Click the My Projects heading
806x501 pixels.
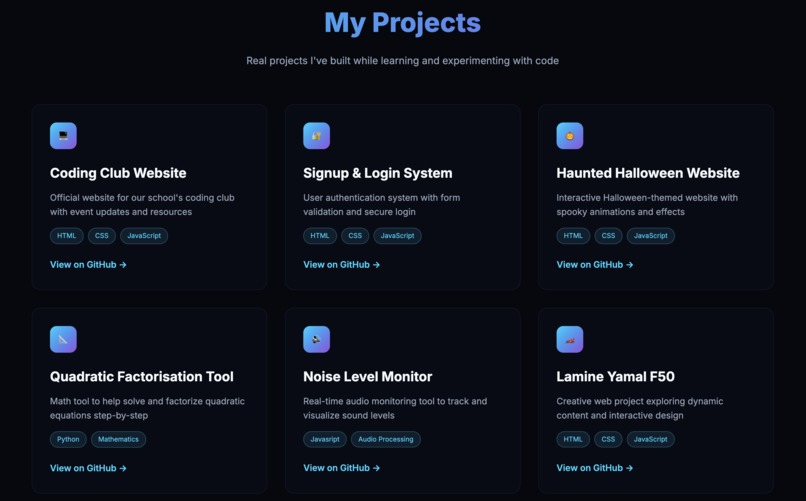tap(402, 23)
